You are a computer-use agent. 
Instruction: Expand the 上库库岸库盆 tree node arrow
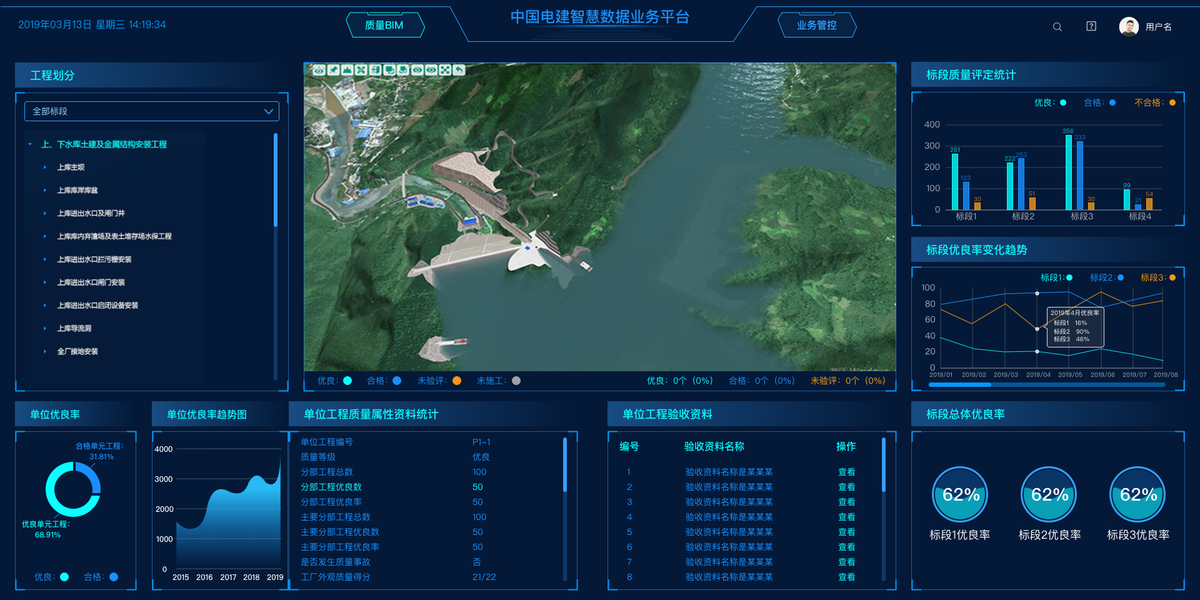(45, 191)
